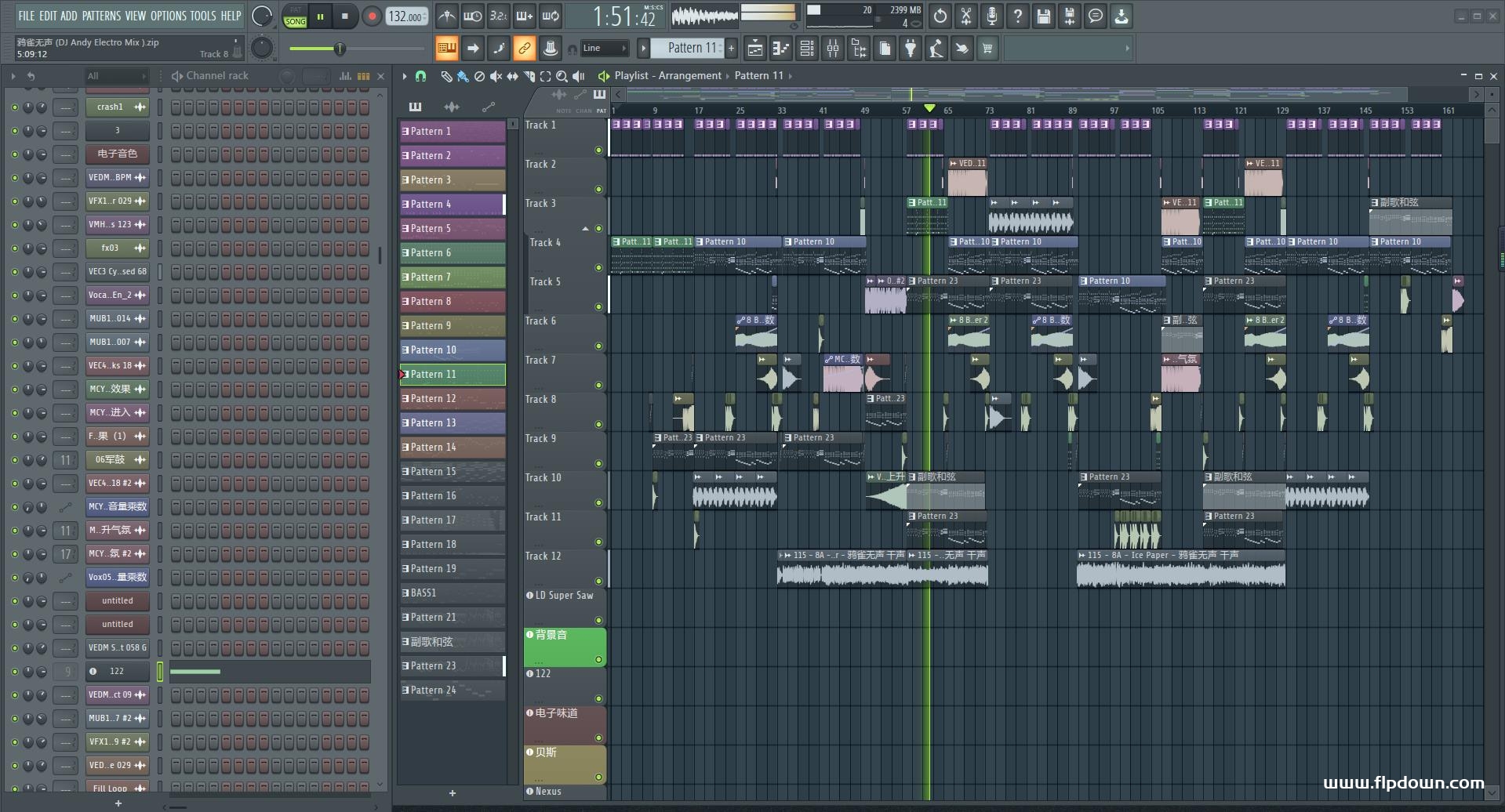Open the crash1 channel button
The width and height of the screenshot is (1505, 812).
118,107
